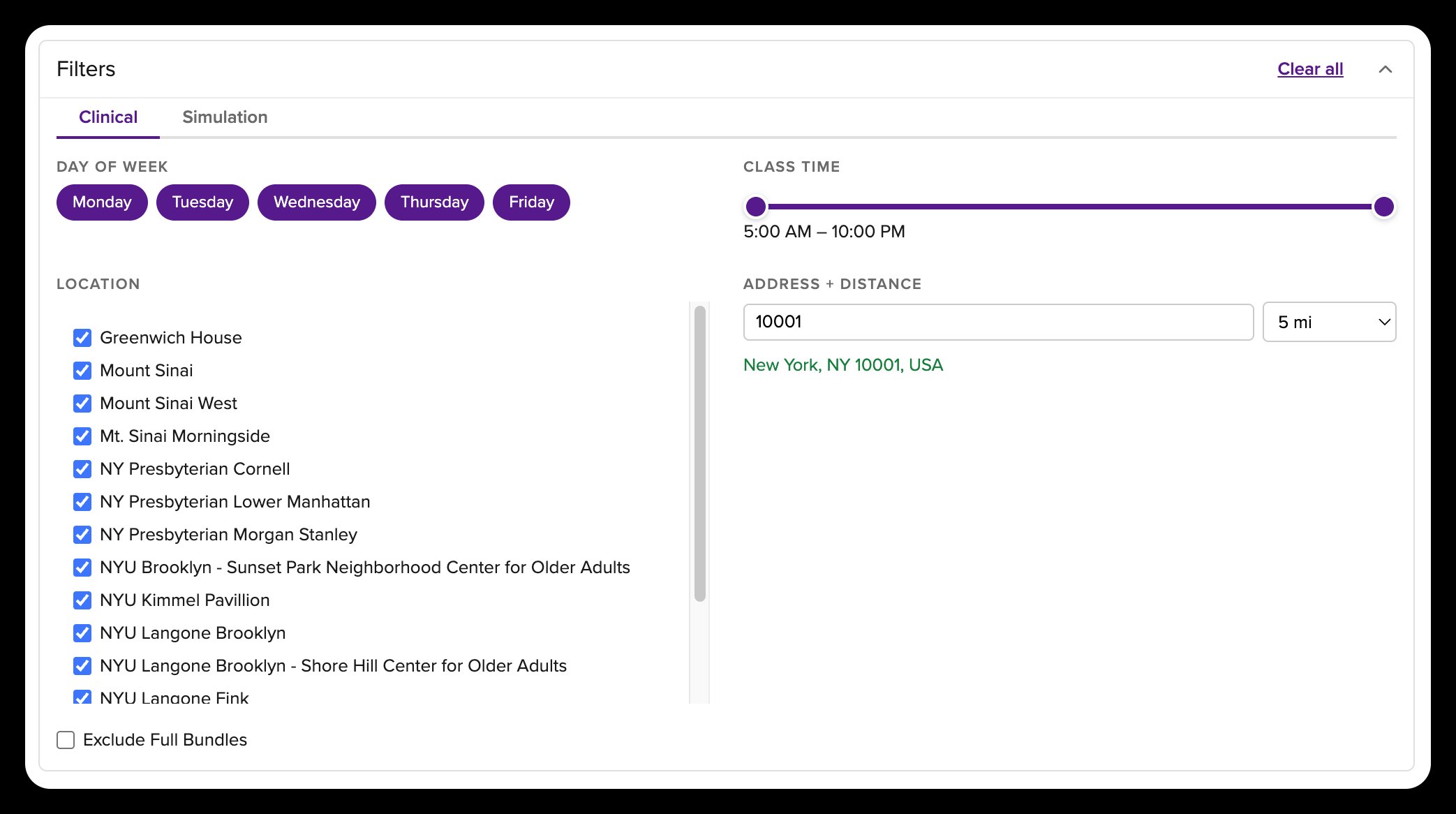Collapse the Filters panel chevron
Viewport: 1456px width, 814px height.
click(x=1385, y=69)
